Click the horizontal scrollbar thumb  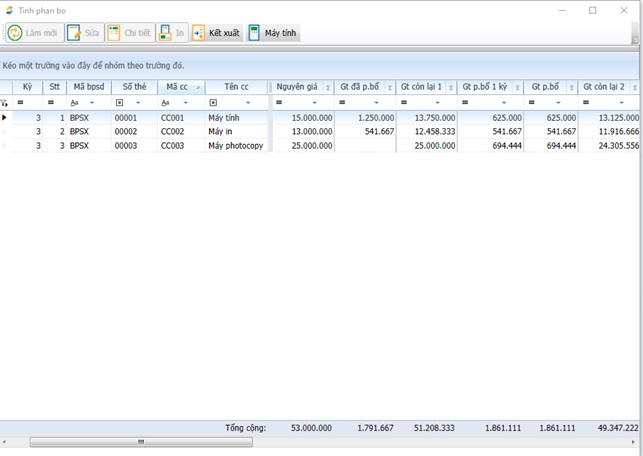coord(140,441)
